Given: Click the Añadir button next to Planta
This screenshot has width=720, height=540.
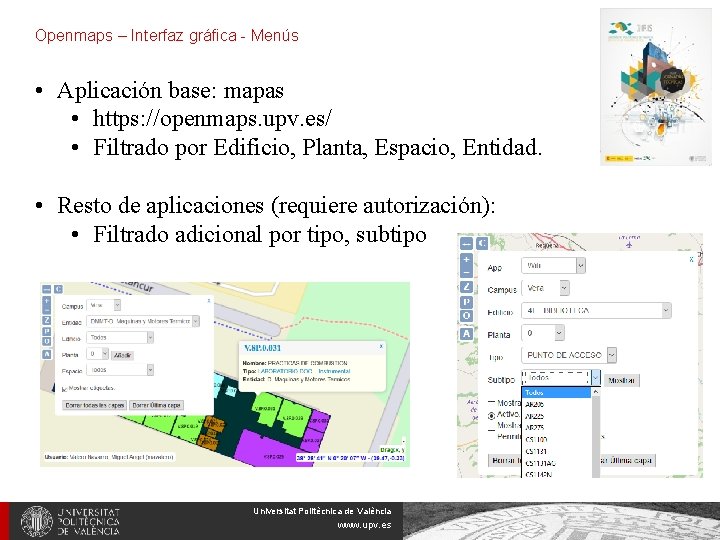Looking at the screenshot, I should [123, 355].
